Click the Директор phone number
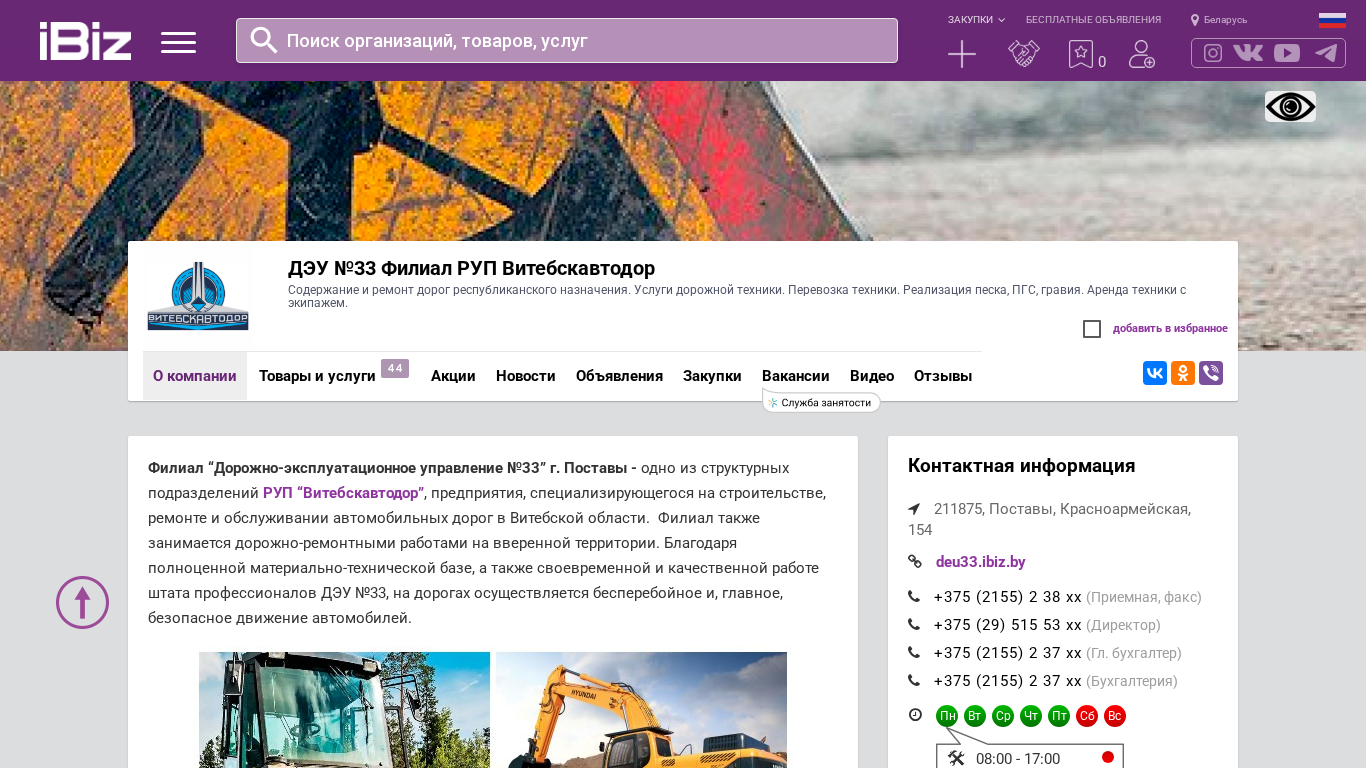The image size is (1366, 768). pos(1008,625)
